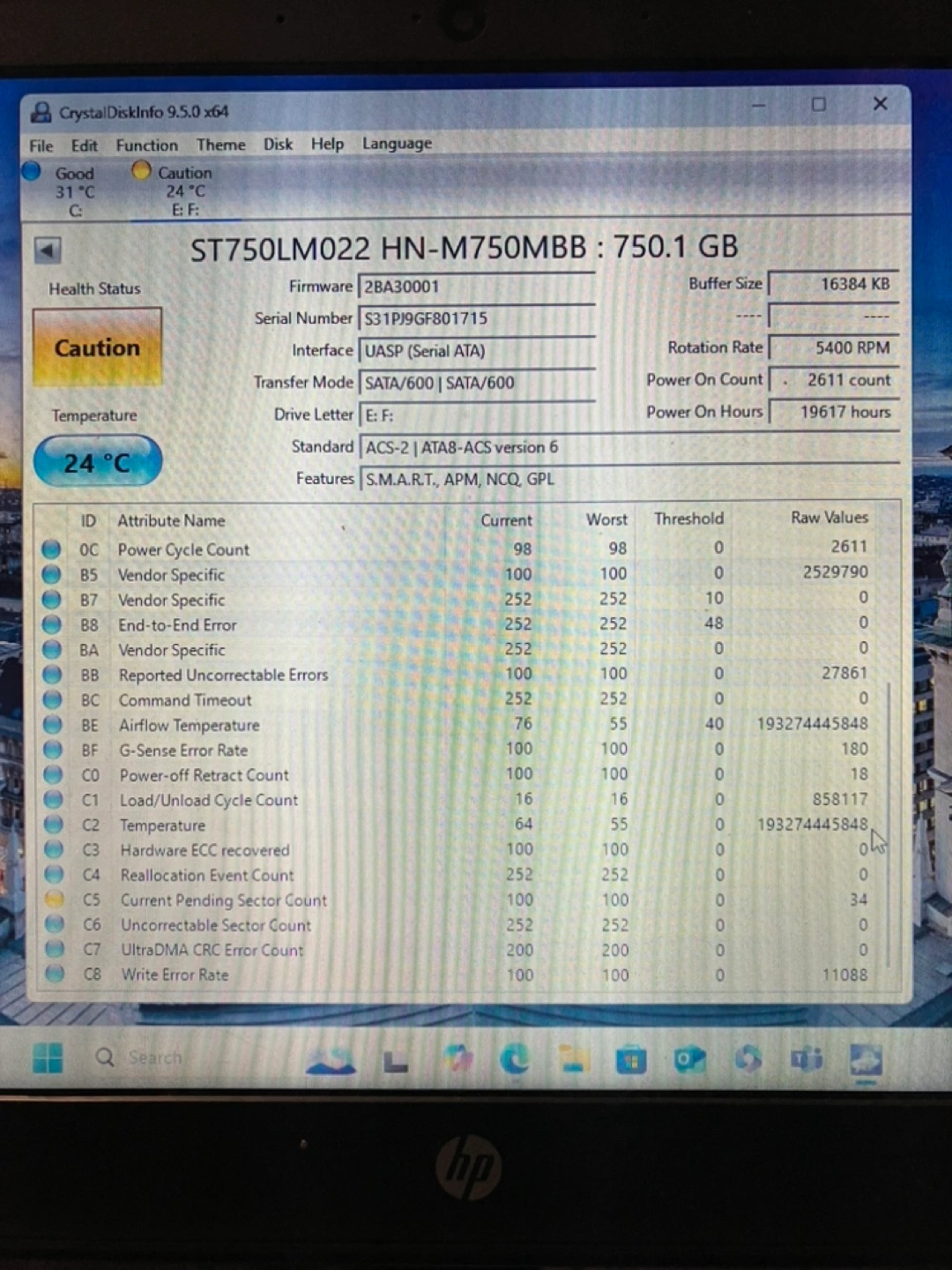Click the blue Good status circle for C:
Viewport: 952px width, 1270px height.
point(32,171)
